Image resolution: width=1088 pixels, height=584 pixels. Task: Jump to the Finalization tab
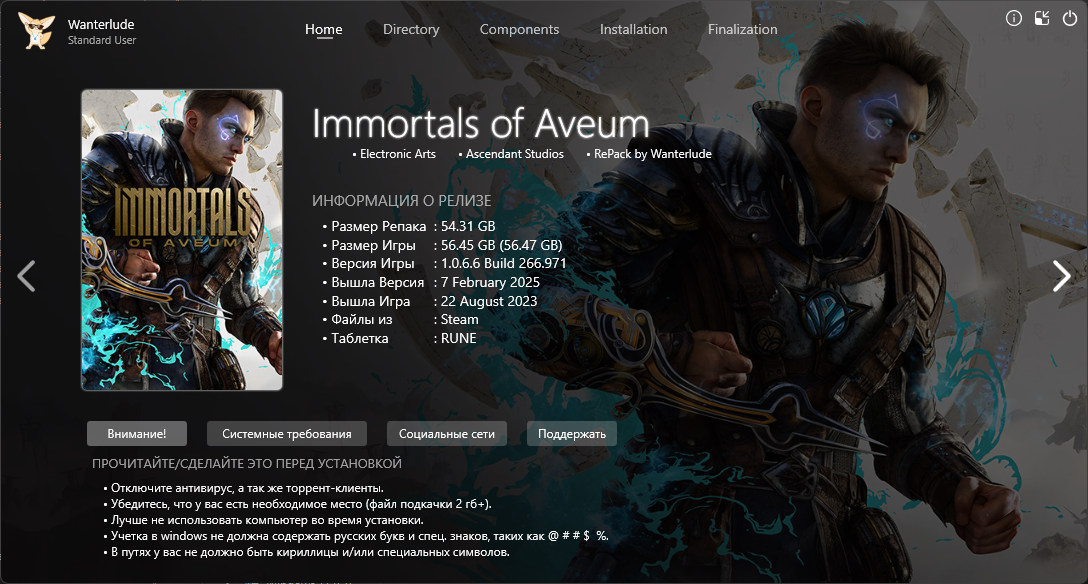pos(742,29)
